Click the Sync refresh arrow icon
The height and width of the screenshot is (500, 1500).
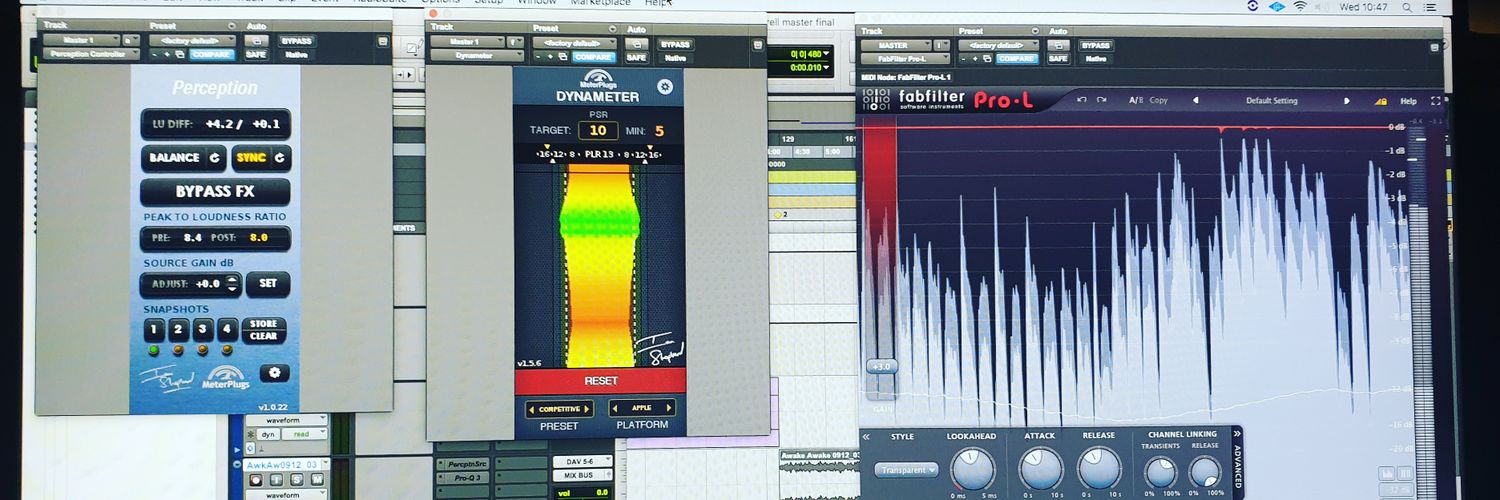(x=279, y=158)
